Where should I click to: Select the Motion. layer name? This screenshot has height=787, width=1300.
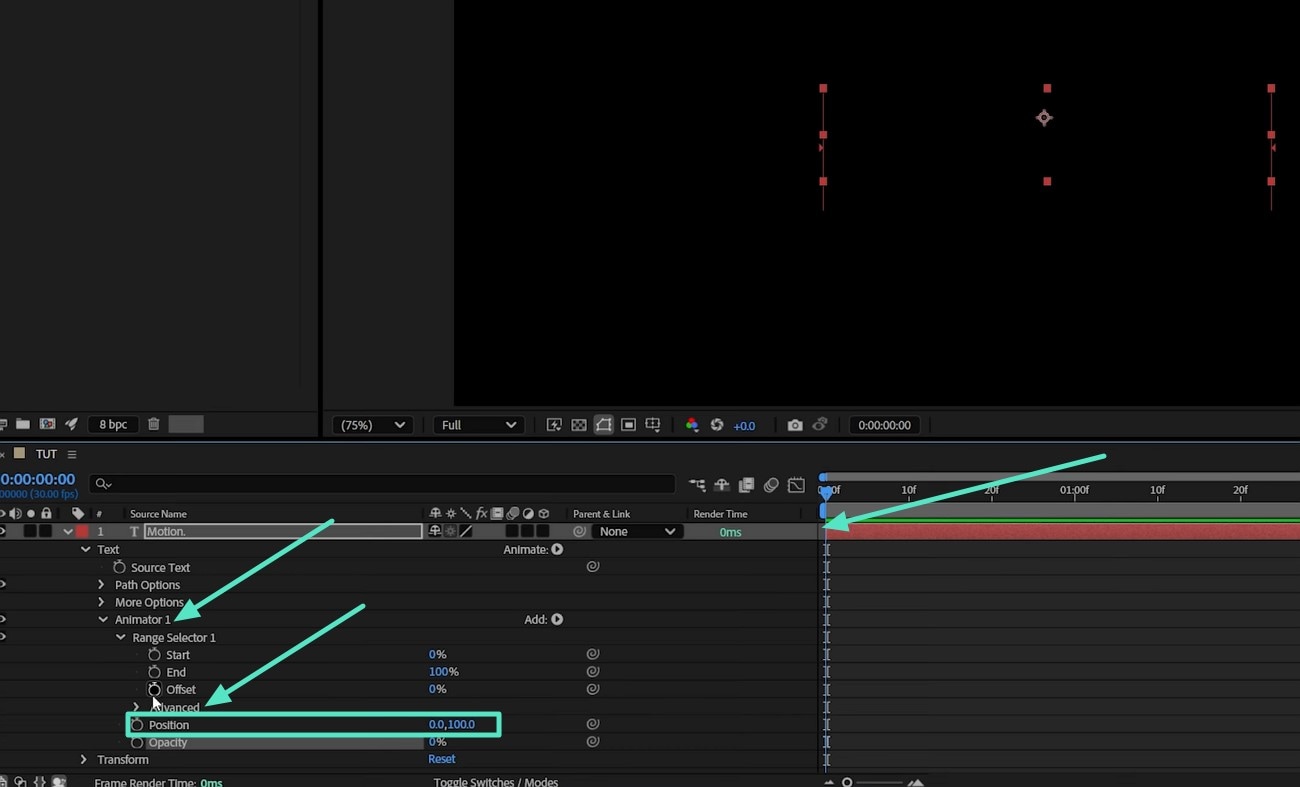283,531
